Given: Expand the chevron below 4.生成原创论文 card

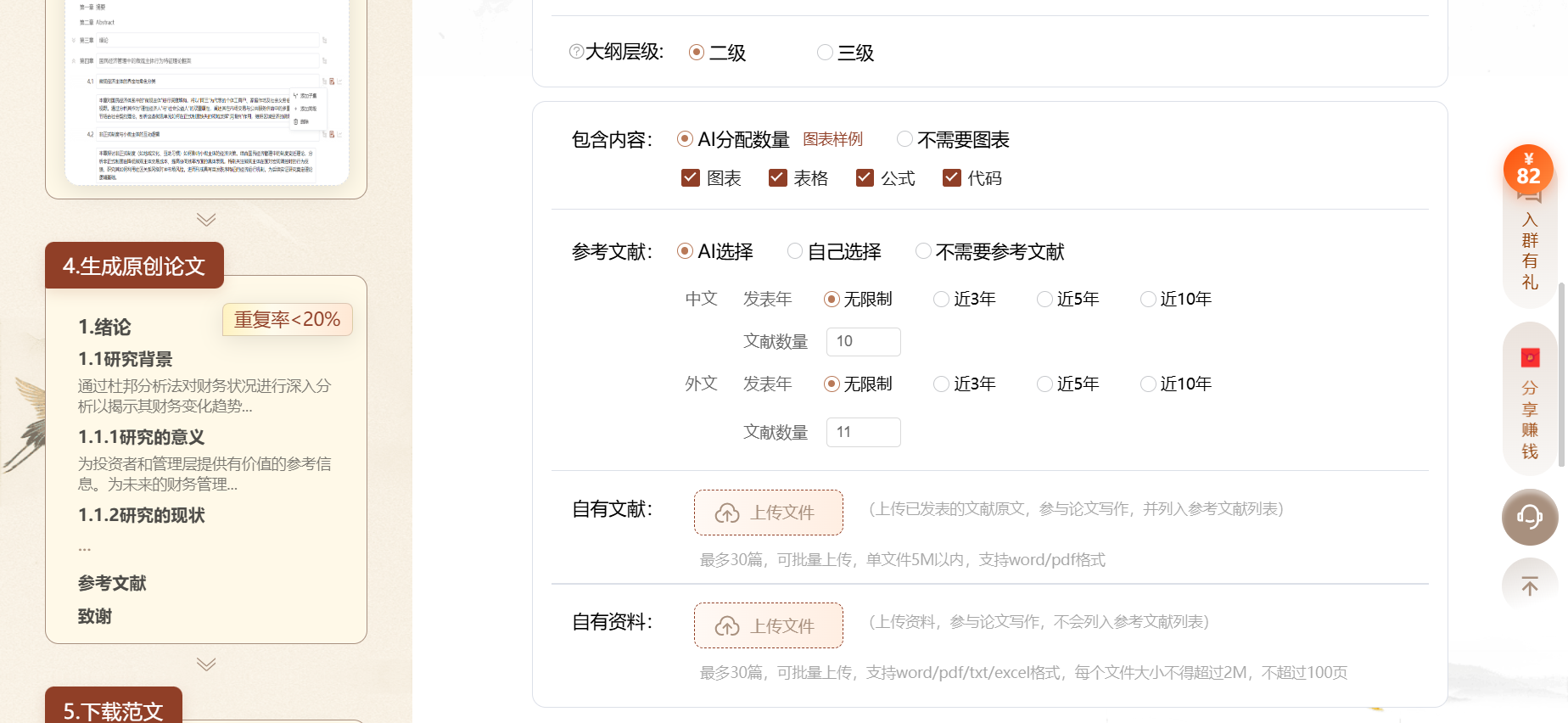Looking at the screenshot, I should coord(206,664).
